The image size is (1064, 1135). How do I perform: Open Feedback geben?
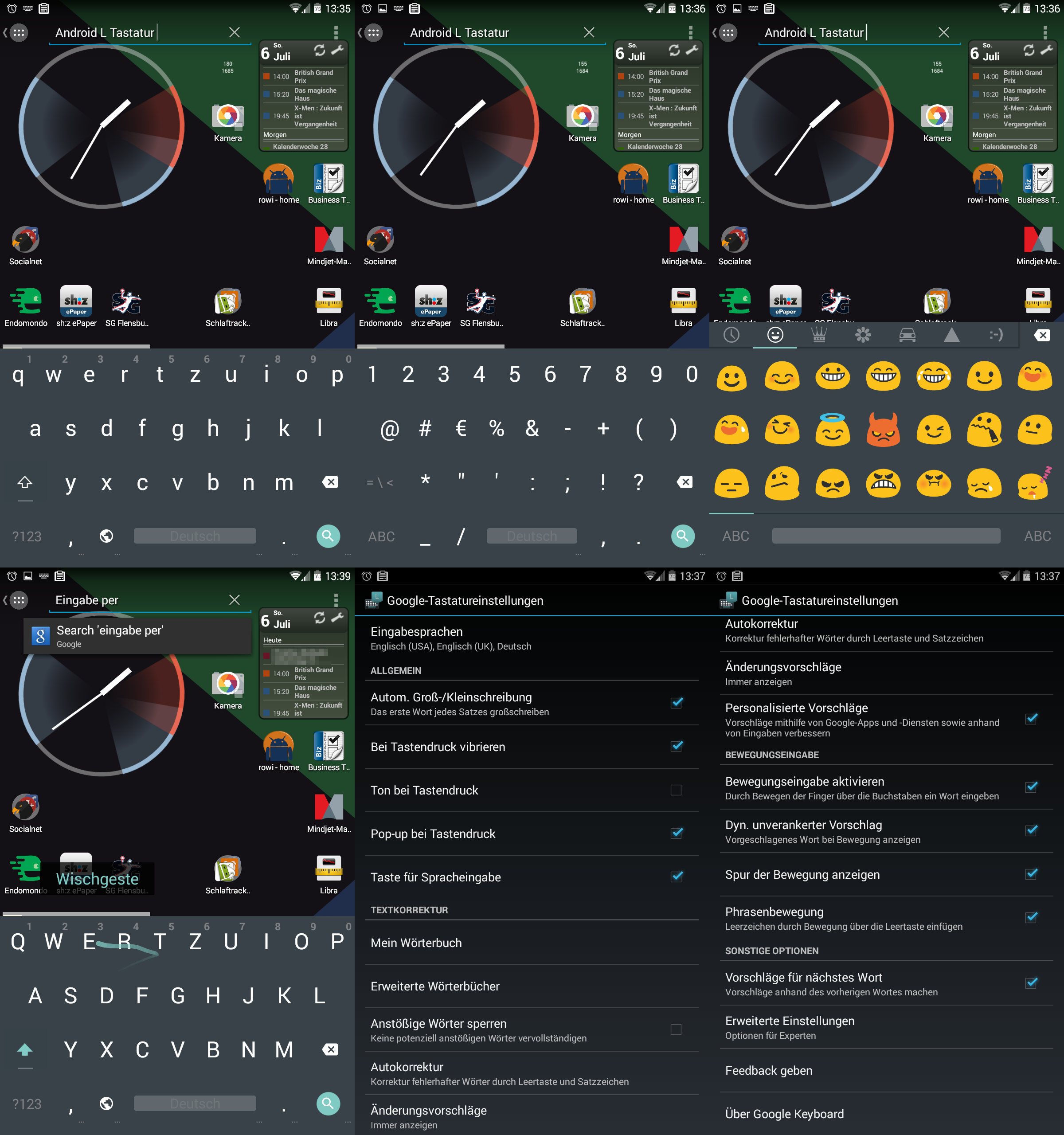pyautogui.click(x=886, y=1070)
